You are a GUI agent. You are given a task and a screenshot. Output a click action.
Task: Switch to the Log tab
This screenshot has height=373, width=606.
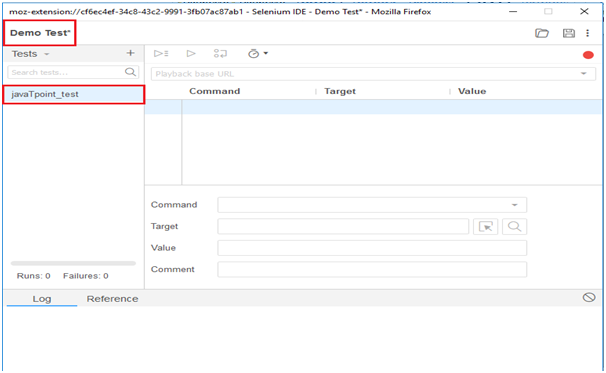42,299
